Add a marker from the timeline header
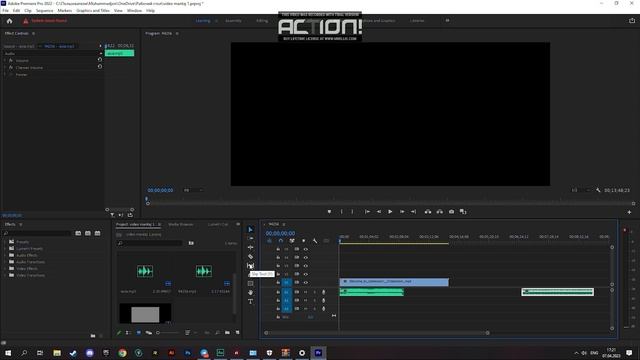 (303, 241)
